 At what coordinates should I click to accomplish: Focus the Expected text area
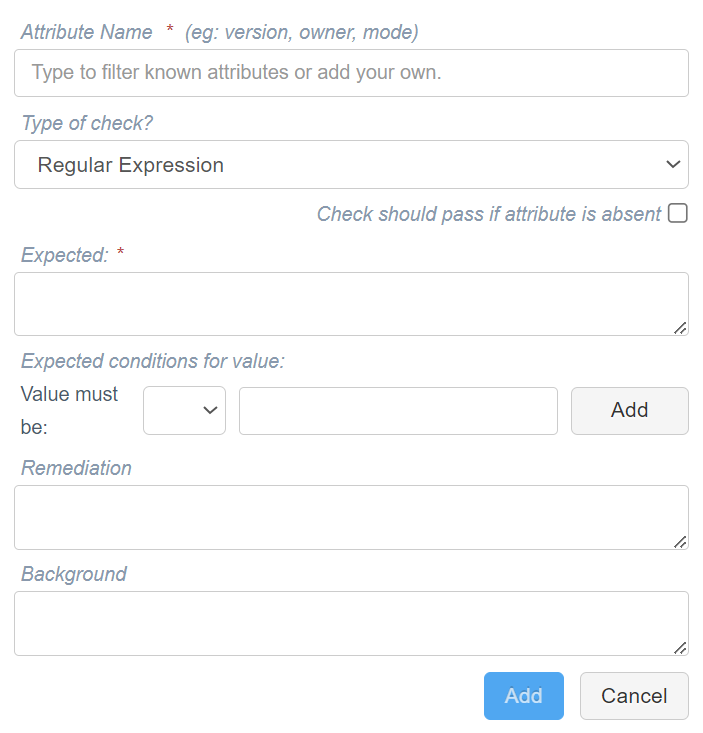(351, 304)
